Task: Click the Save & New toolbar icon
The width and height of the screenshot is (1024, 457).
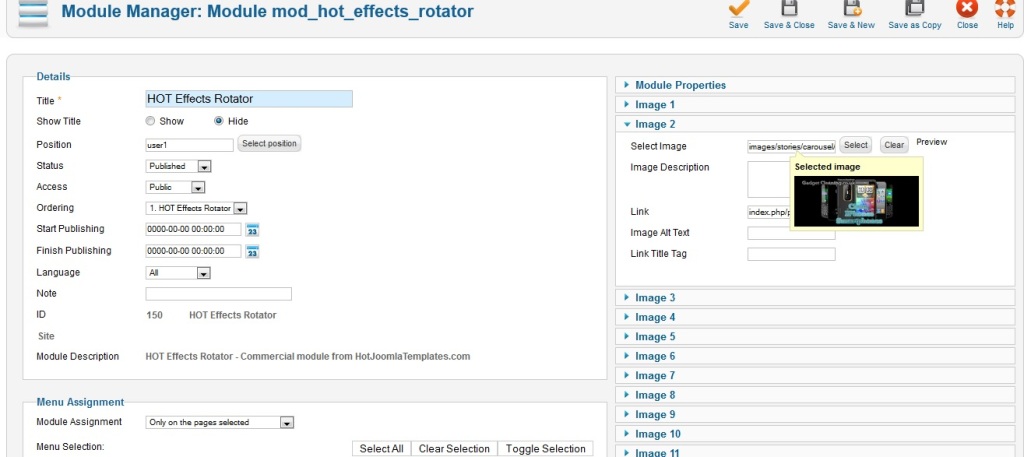Action: [x=852, y=7]
